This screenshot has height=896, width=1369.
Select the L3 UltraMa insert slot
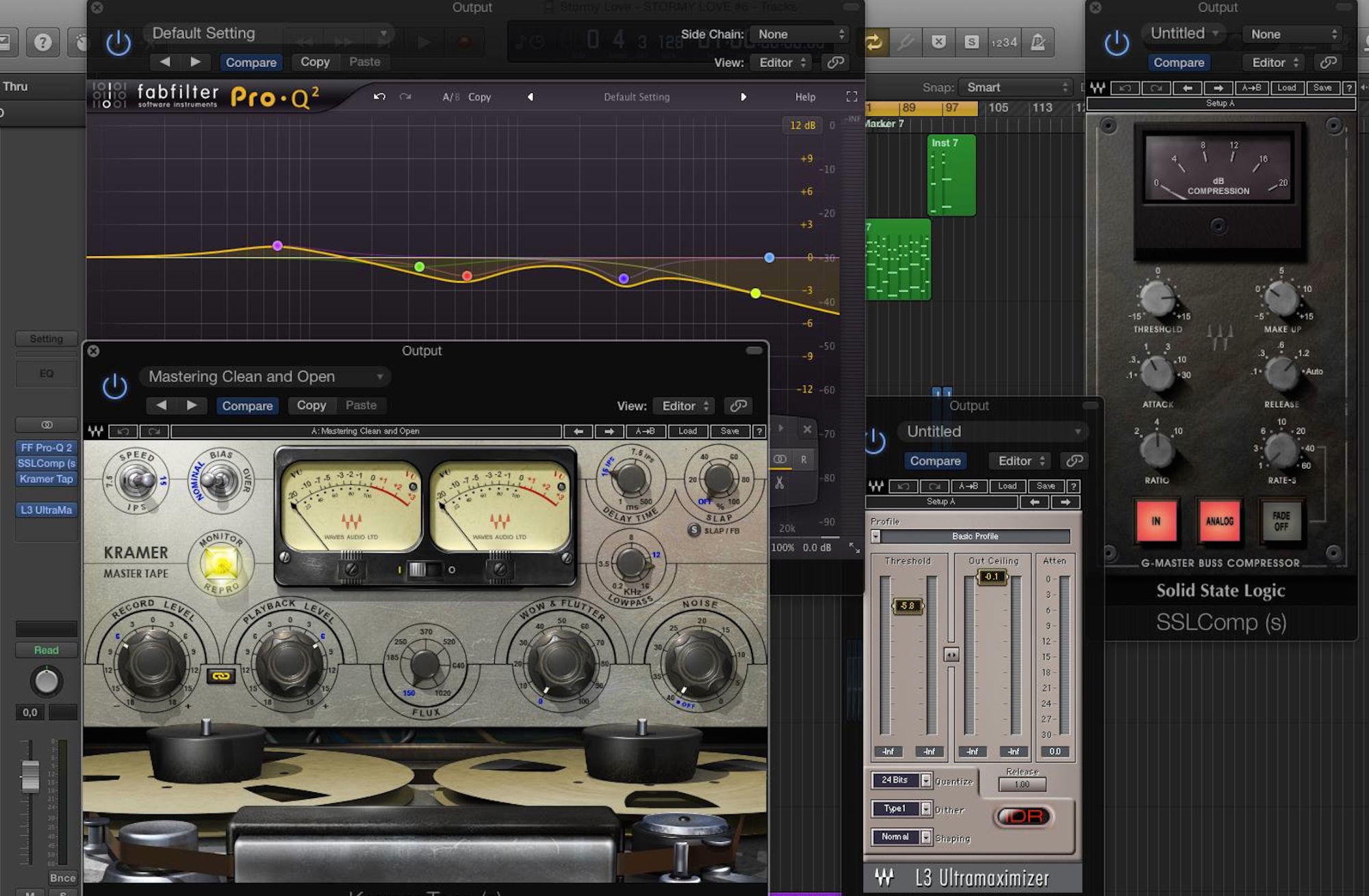[46, 510]
